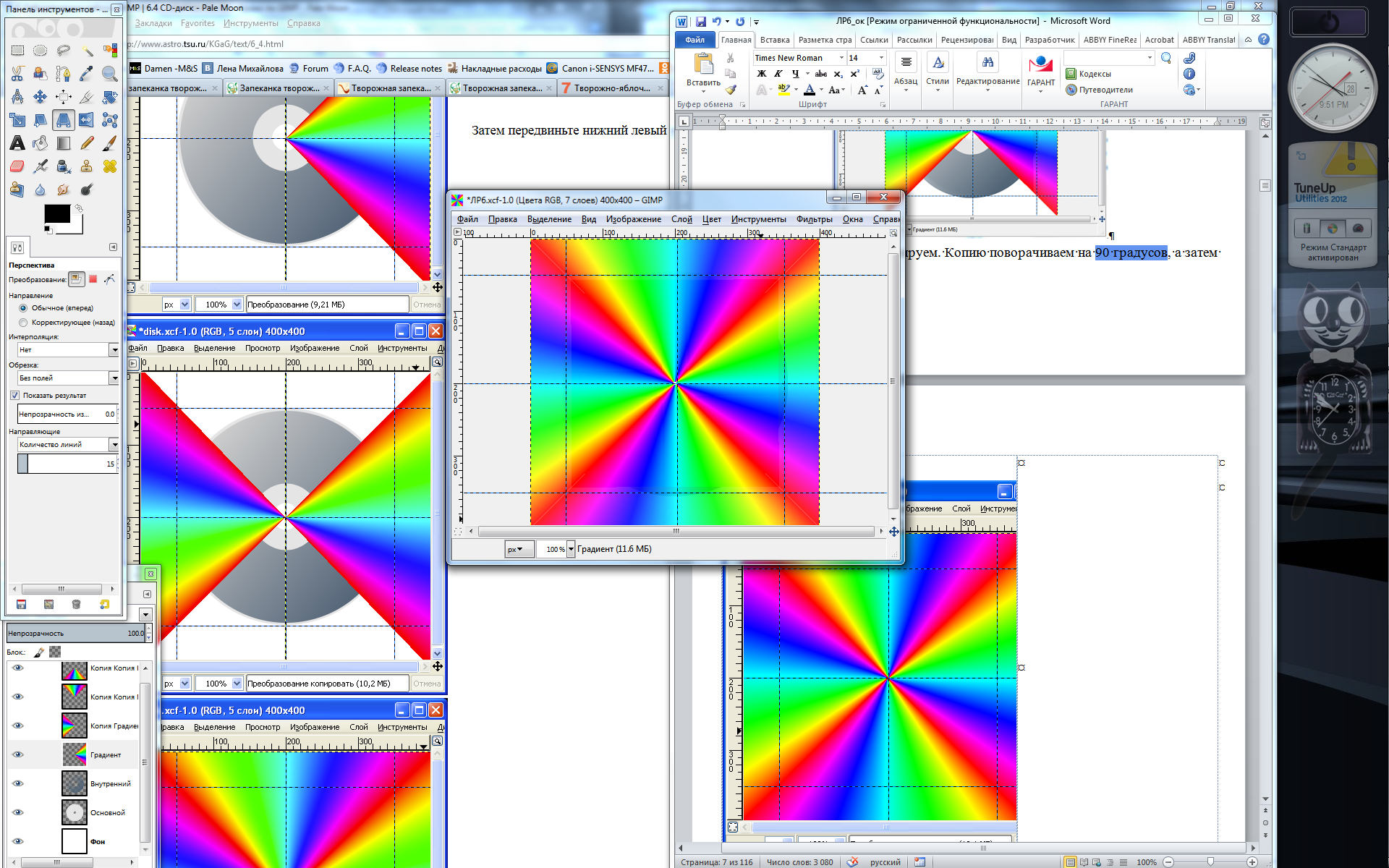This screenshot has height=868, width=1389.
Task: Select the Paths pen tool
Action: (x=64, y=74)
